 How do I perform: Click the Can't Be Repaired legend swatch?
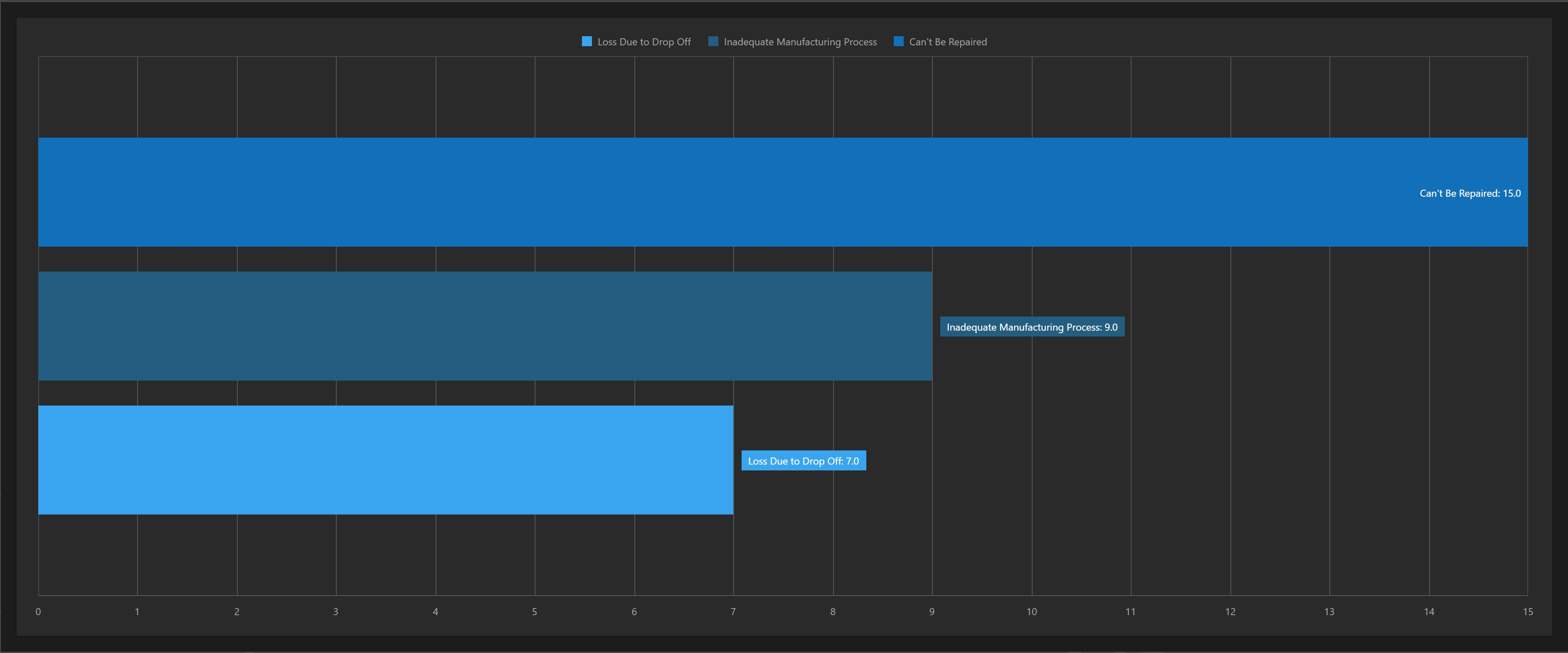pos(898,42)
